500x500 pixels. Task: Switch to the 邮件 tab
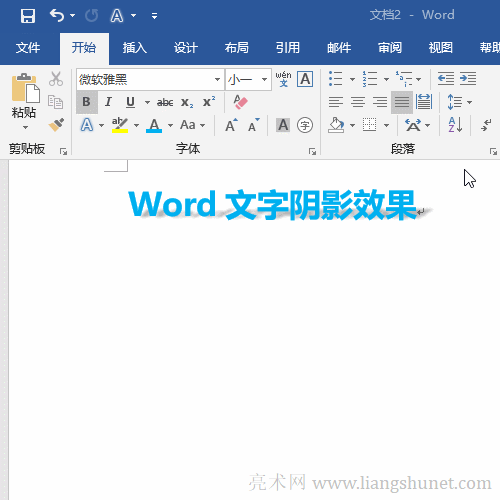(339, 48)
